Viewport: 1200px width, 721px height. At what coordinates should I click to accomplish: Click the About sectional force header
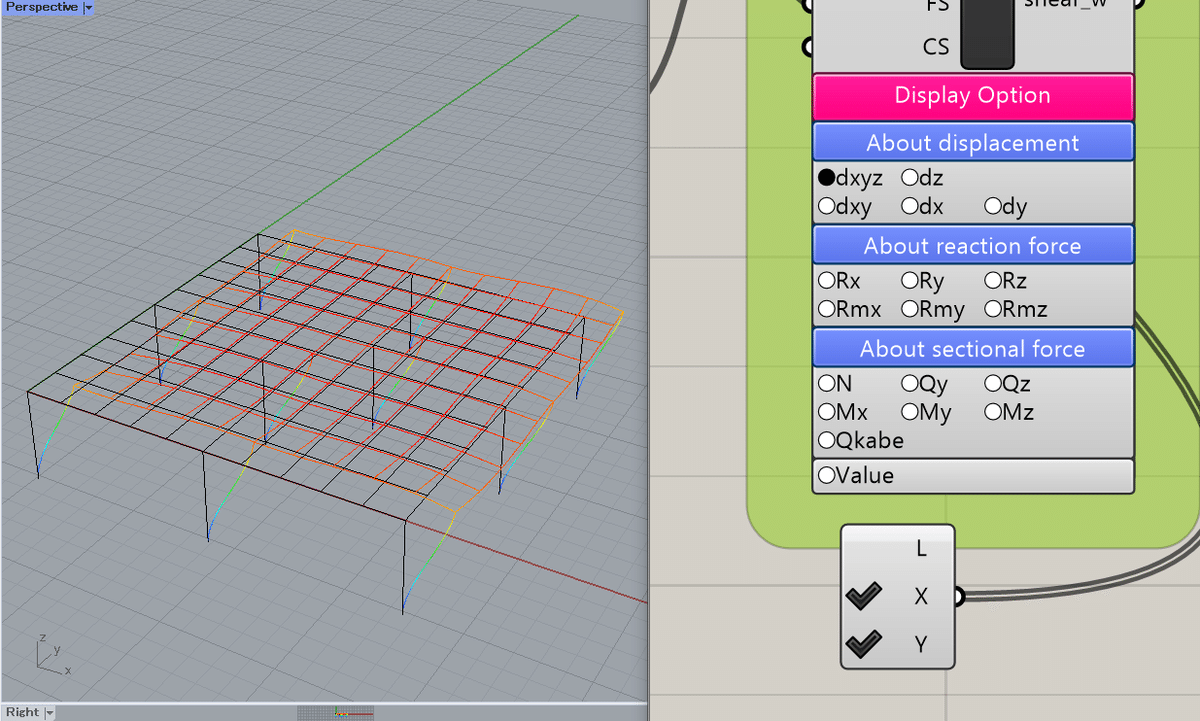[x=973, y=349]
